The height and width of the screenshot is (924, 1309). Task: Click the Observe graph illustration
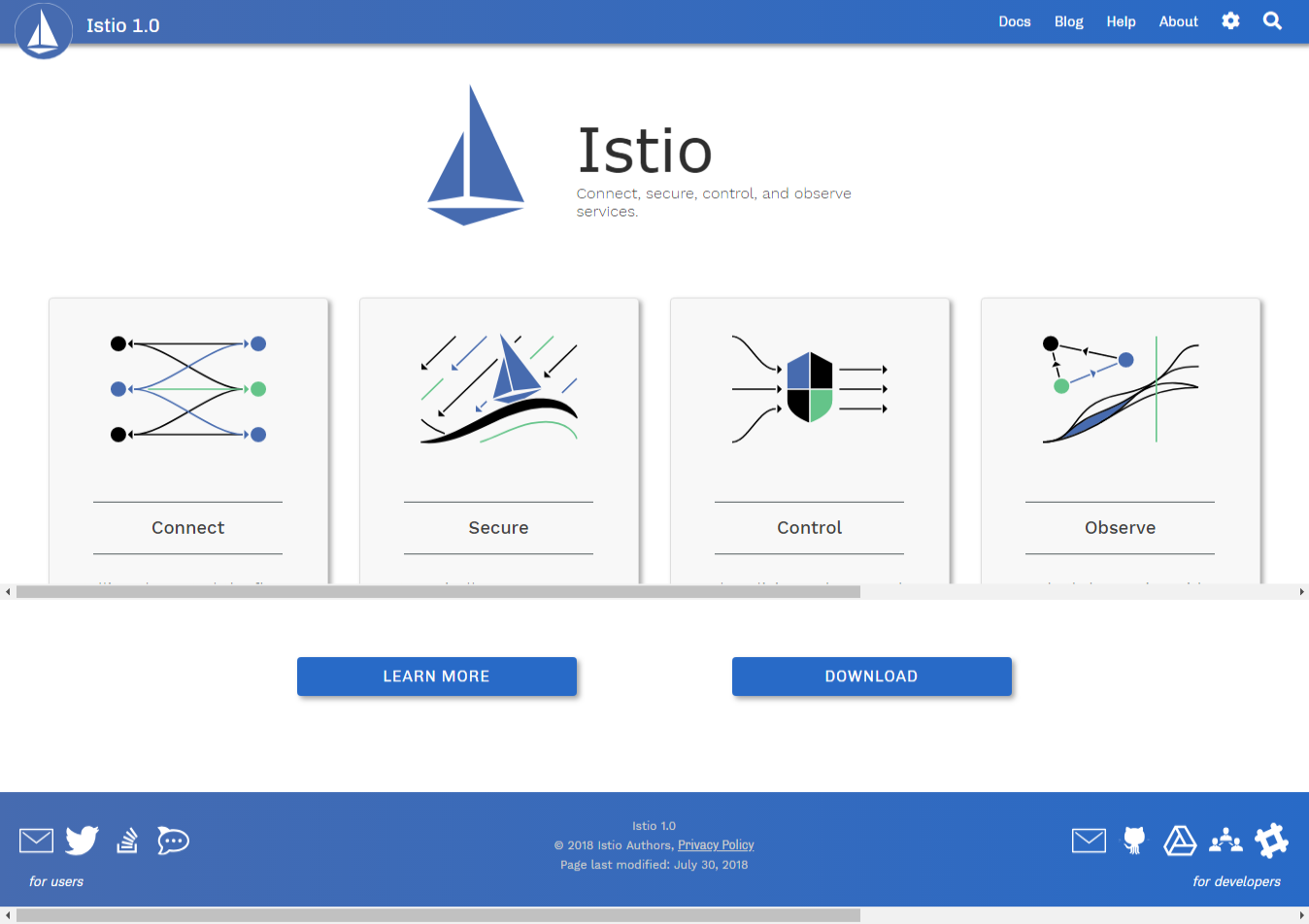click(x=1121, y=389)
